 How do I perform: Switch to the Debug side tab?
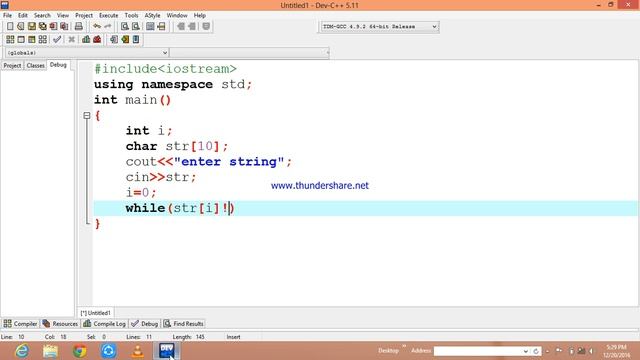tap(58, 65)
